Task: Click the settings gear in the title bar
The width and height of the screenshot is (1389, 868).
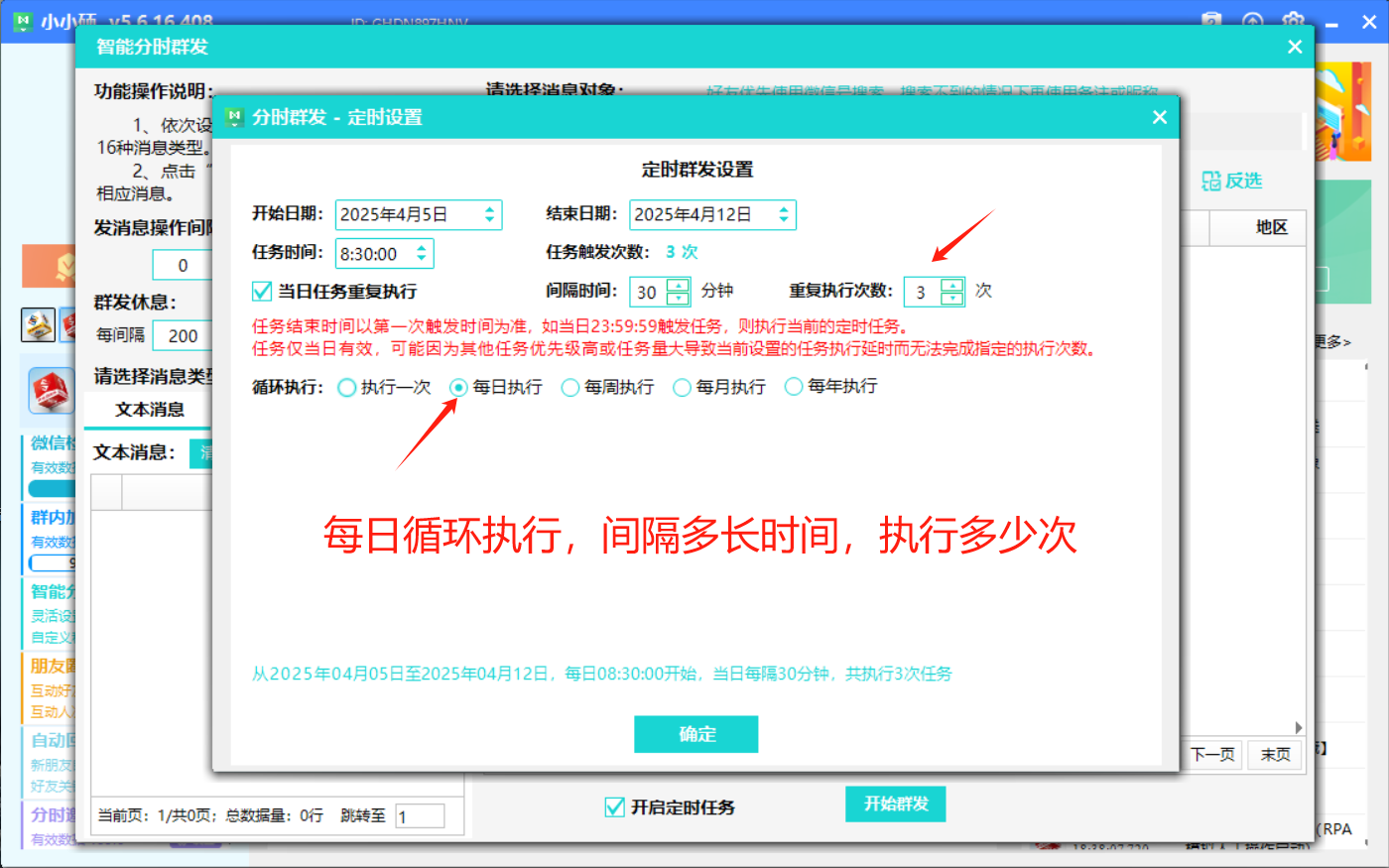Action: coord(1293,21)
